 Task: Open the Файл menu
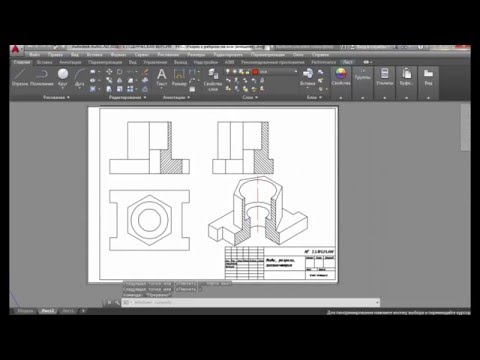click(35, 55)
